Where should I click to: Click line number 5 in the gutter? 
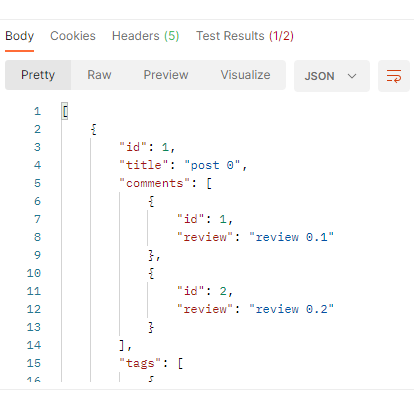coord(37,183)
